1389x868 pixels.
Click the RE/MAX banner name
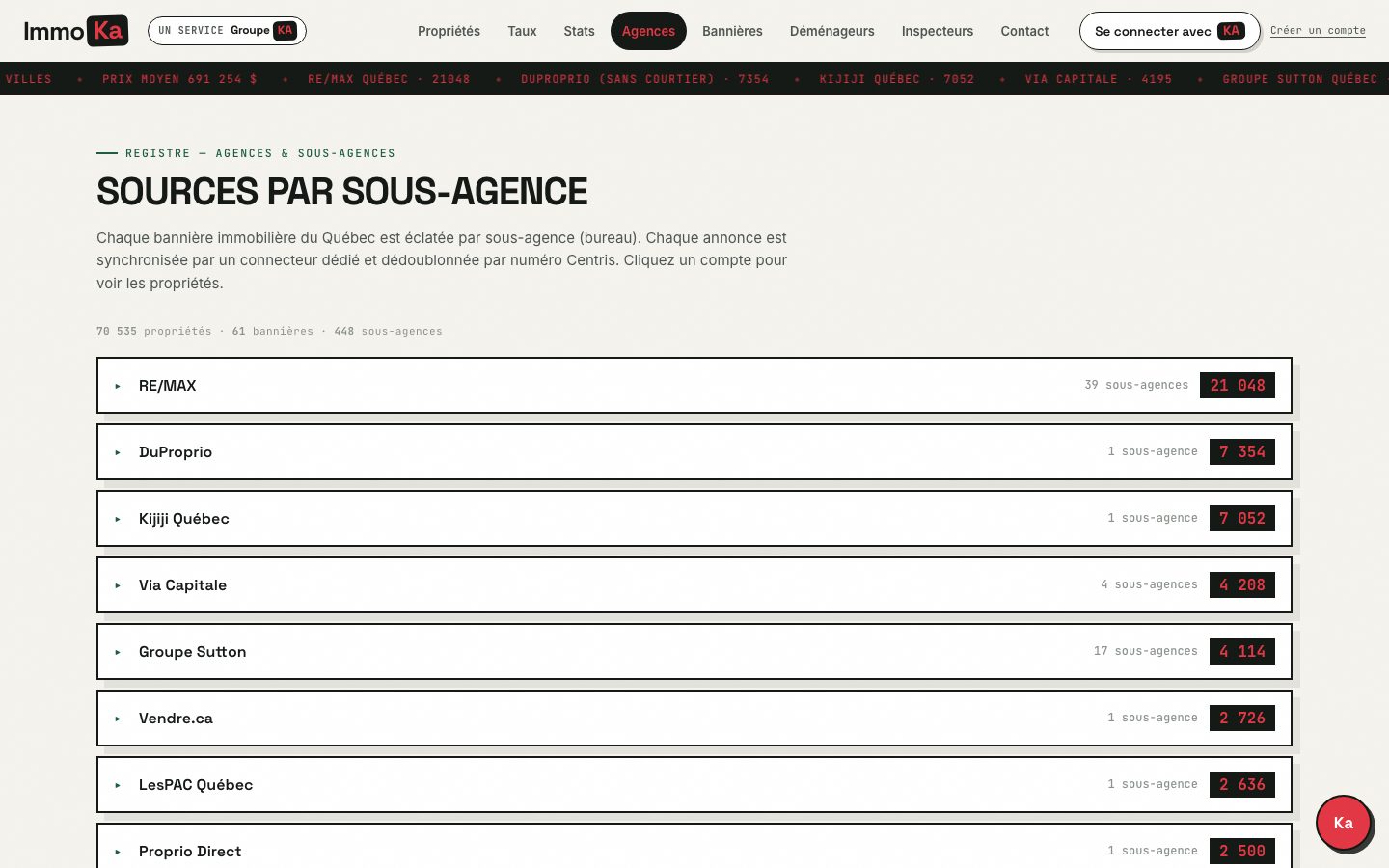point(167,386)
